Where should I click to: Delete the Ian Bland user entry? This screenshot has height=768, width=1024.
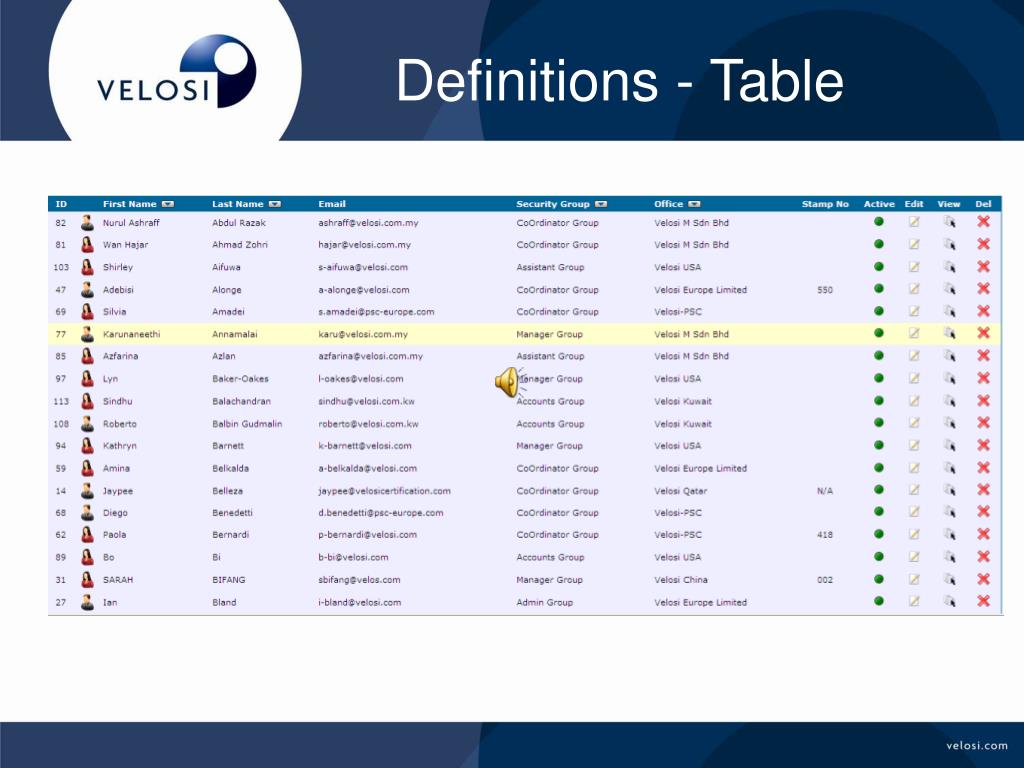coord(983,601)
